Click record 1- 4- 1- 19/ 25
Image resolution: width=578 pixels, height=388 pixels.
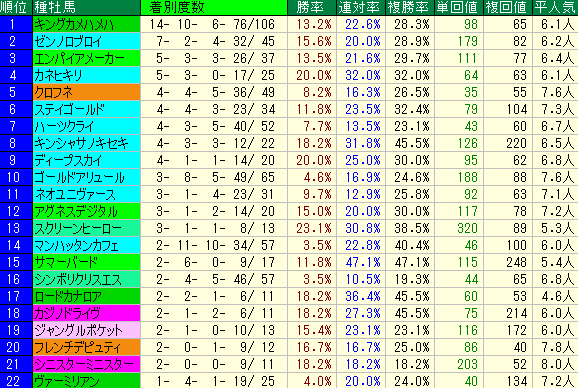tap(214, 381)
